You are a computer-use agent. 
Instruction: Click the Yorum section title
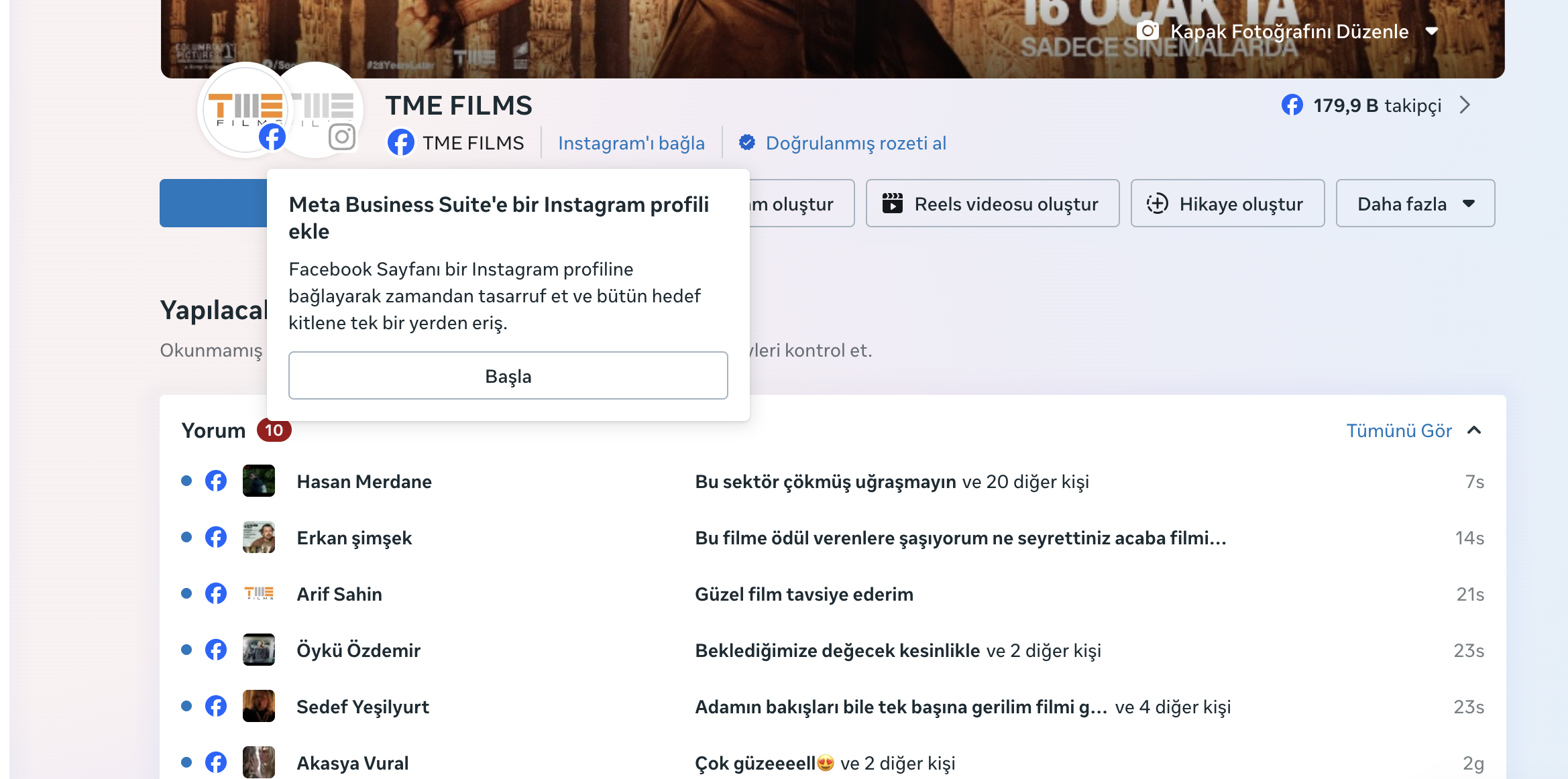click(213, 430)
